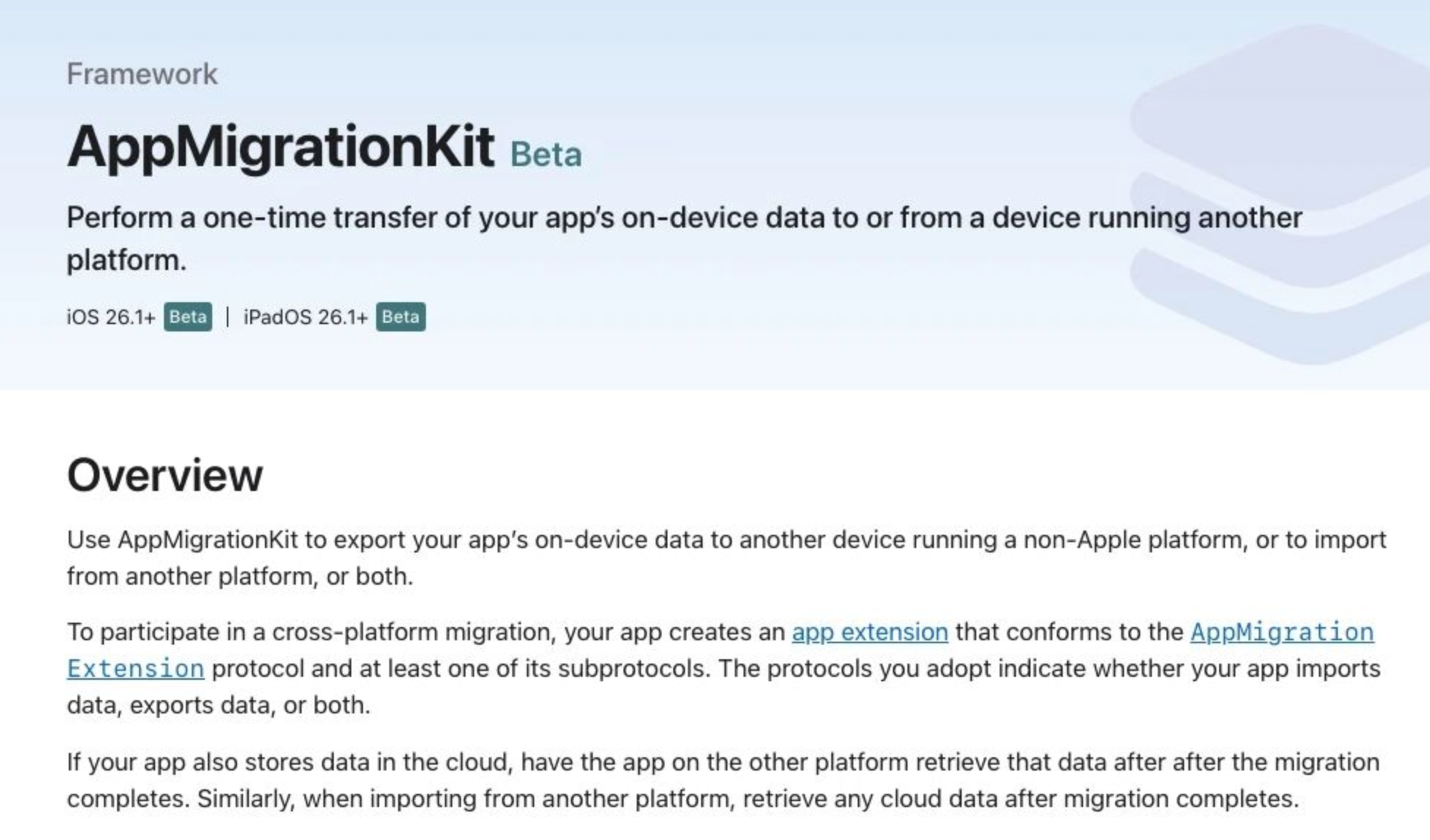This screenshot has height=840, width=1430.
Task: Click the iPadOS 26.1+ availability text
Action: (305, 318)
